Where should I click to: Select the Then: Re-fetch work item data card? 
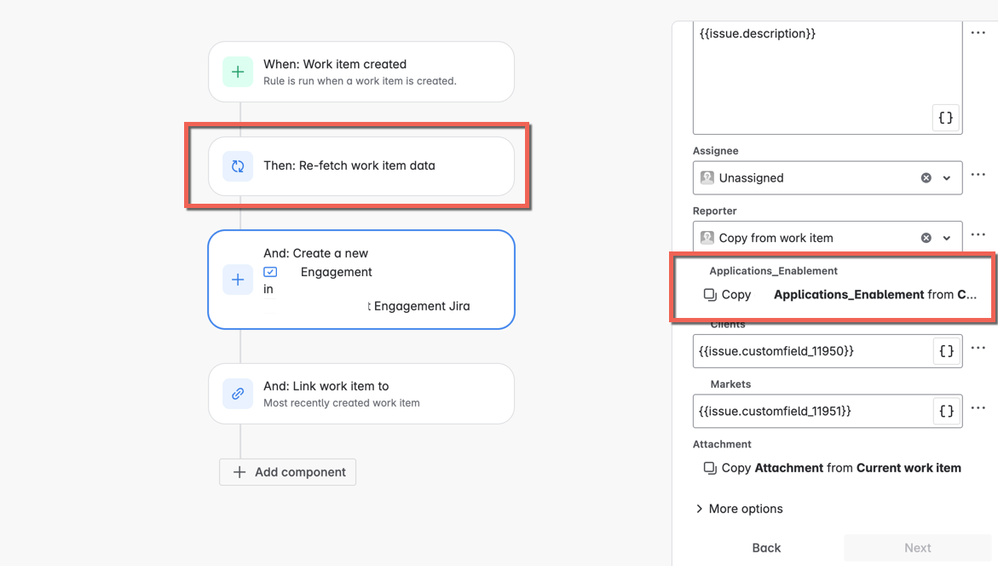pyautogui.click(x=362, y=166)
